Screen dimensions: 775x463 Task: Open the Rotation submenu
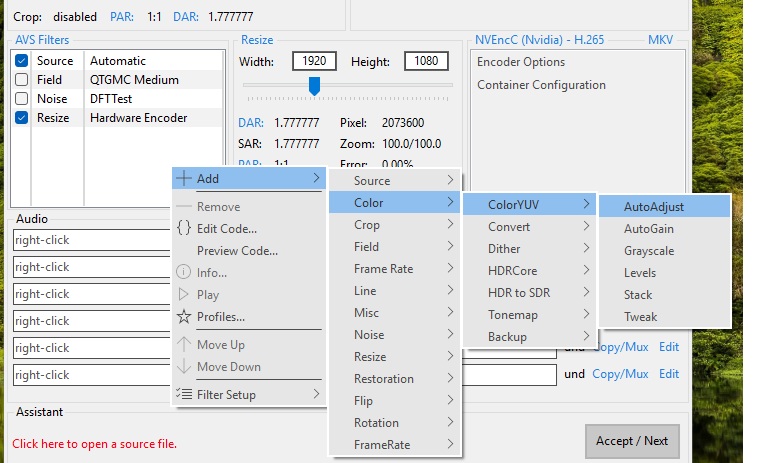click(x=395, y=422)
